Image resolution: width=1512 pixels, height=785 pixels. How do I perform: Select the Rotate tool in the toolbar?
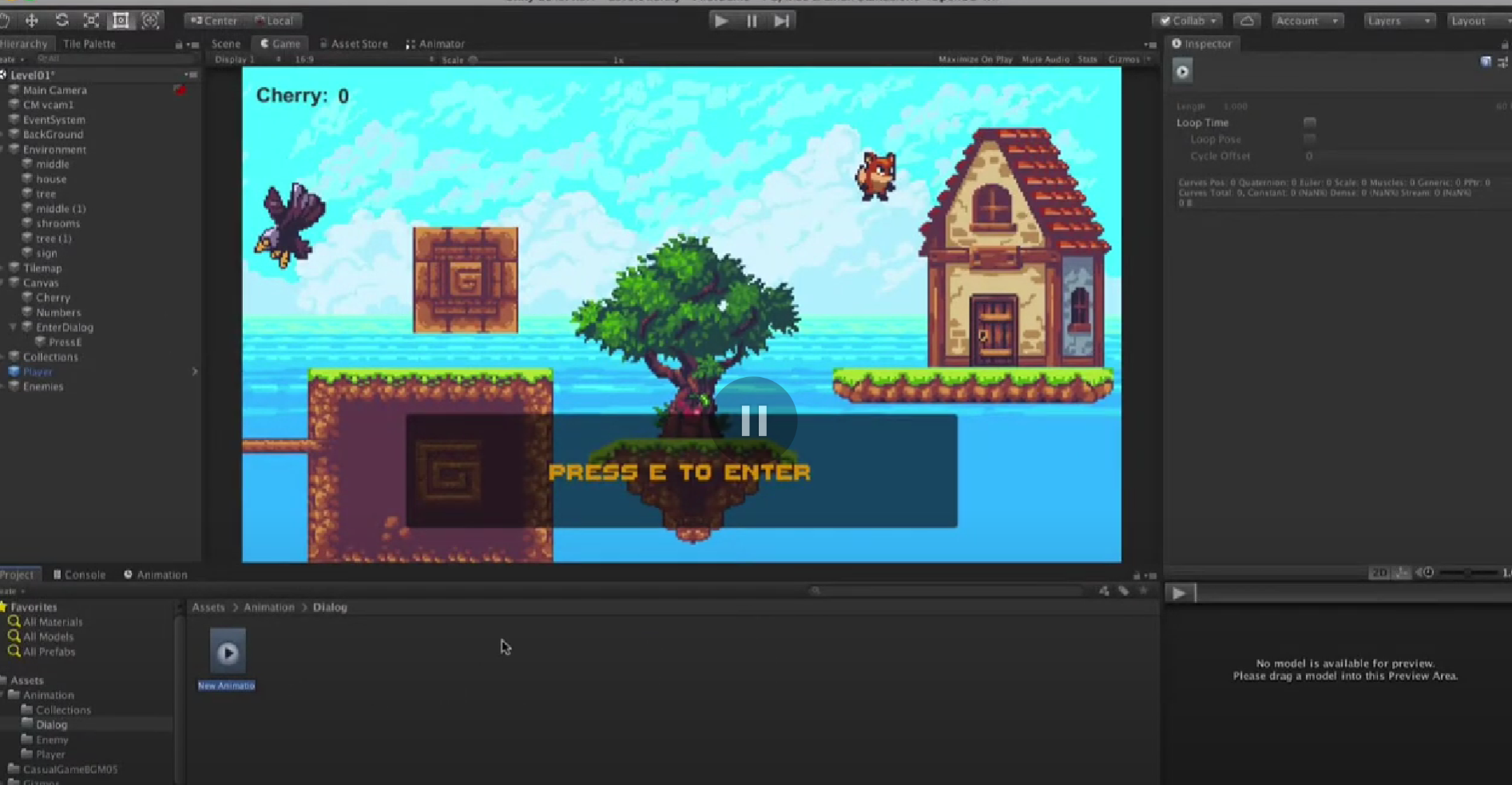pos(62,20)
